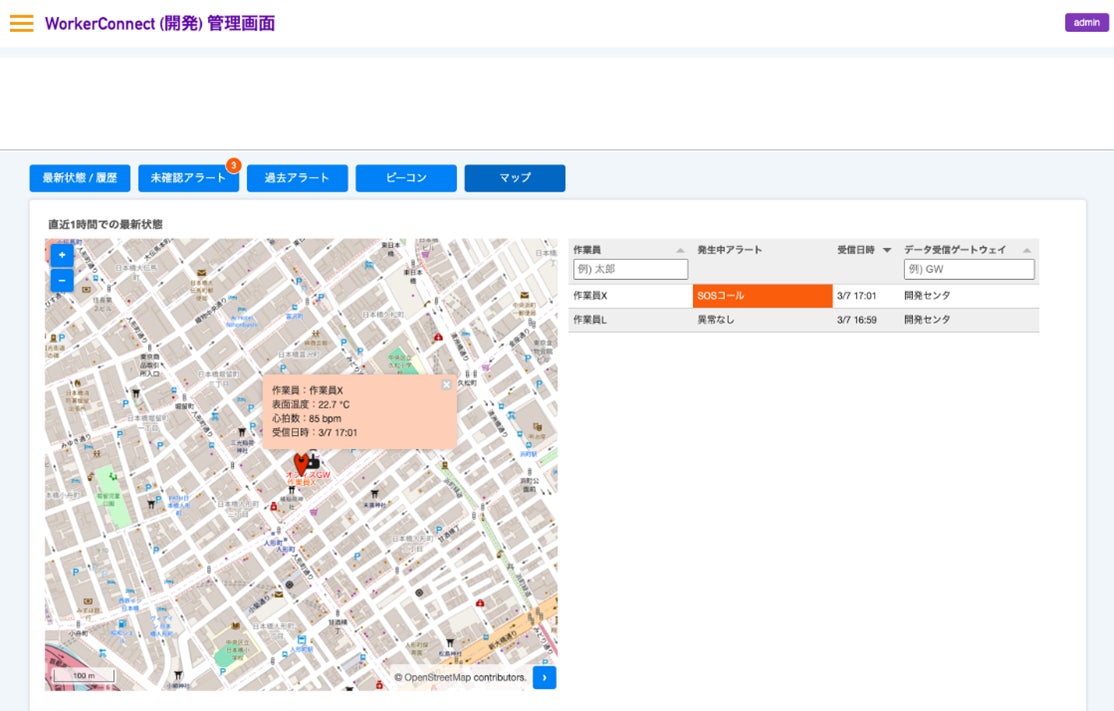Zoom in the map with plus button
Image resolution: width=1114 pixels, height=711 pixels.
62,255
